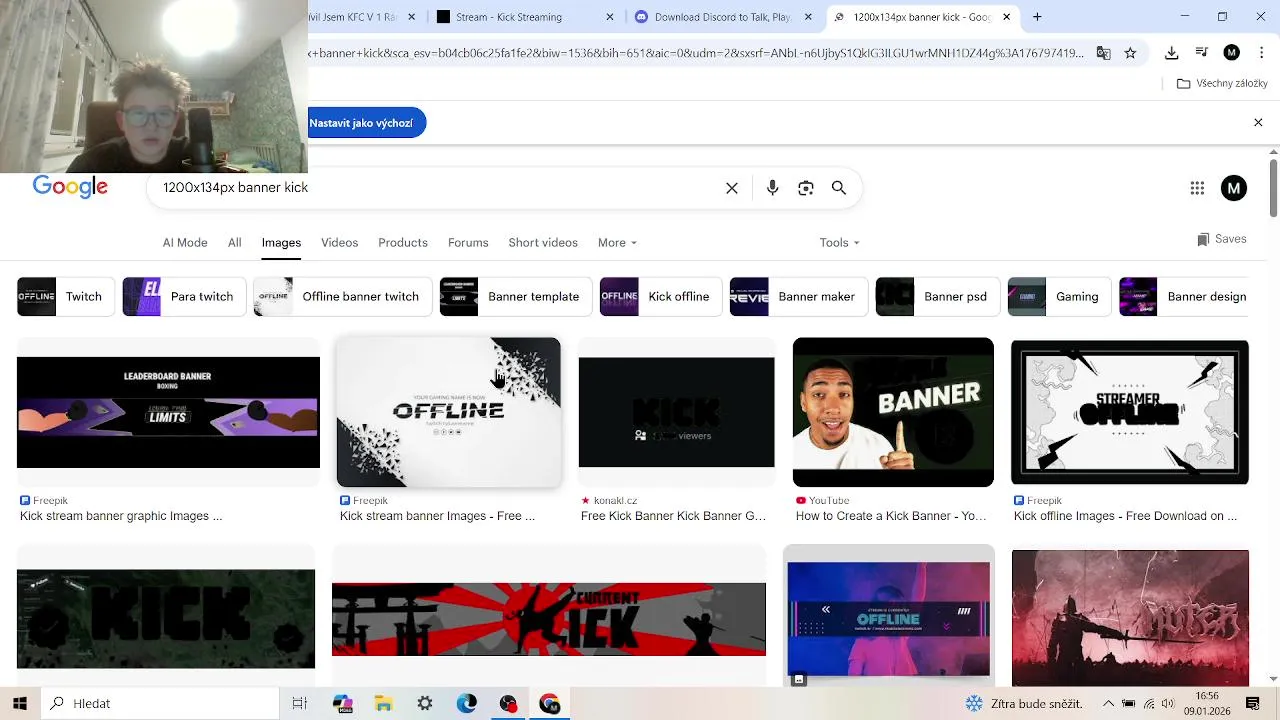Open the Windows Start menu
Image resolution: width=1280 pixels, height=720 pixels.
pyautogui.click(x=19, y=703)
